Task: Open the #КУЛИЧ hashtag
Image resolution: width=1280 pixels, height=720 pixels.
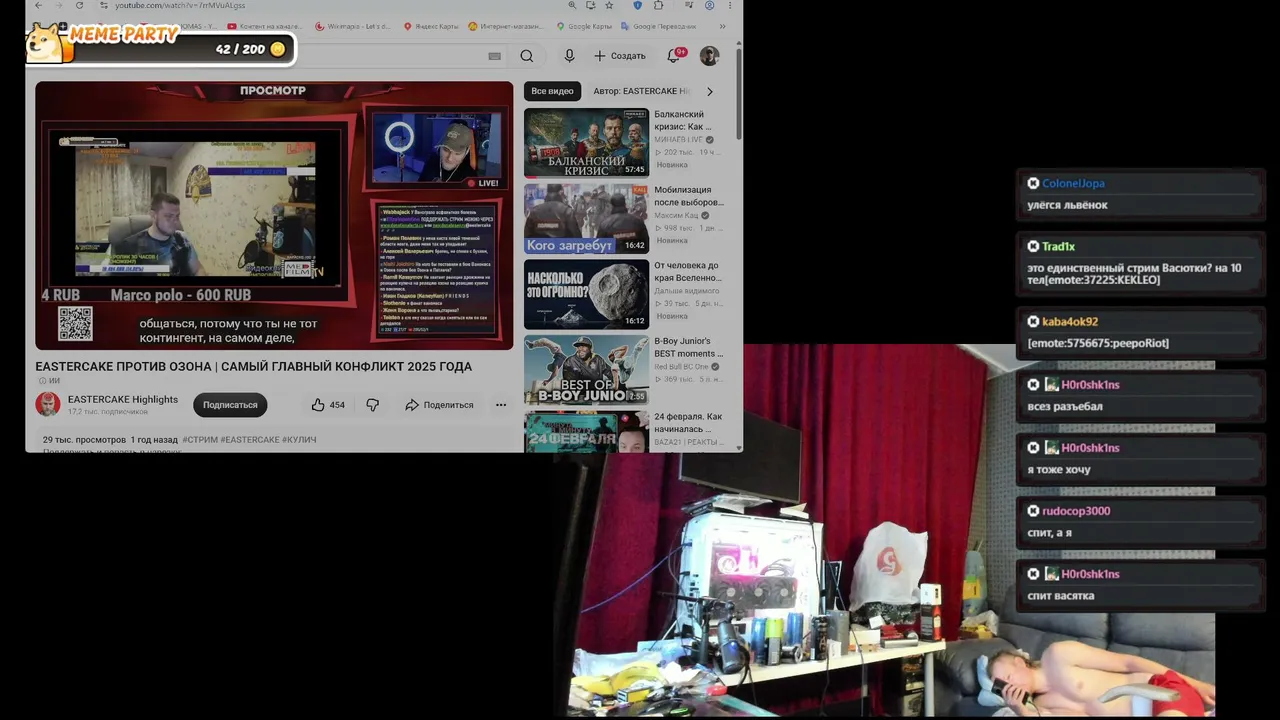Action: click(x=299, y=440)
